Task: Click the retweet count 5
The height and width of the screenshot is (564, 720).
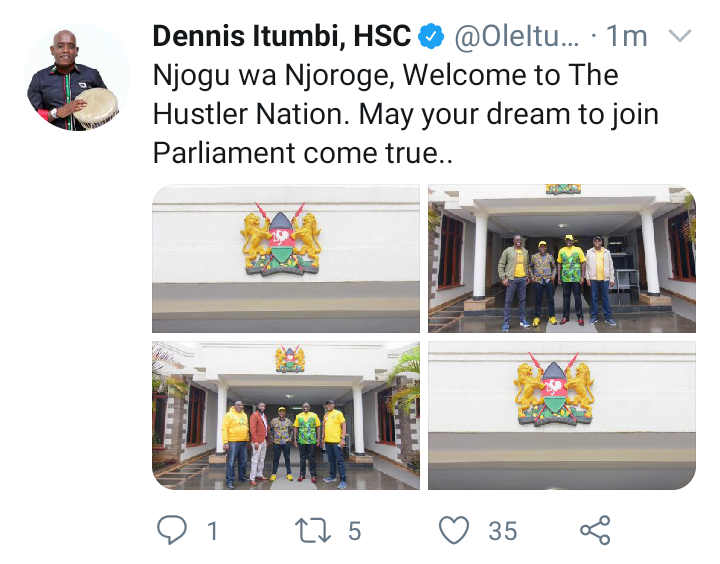Action: point(354,531)
